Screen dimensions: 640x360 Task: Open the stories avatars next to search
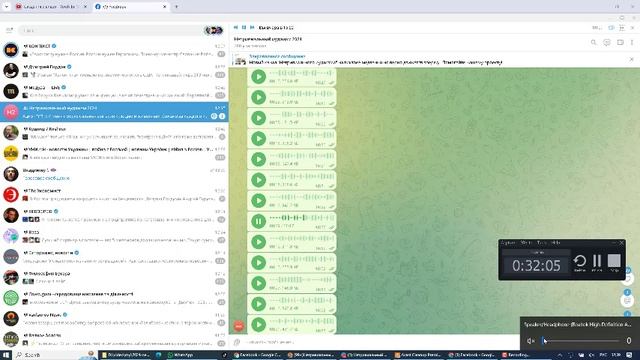tap(213, 30)
